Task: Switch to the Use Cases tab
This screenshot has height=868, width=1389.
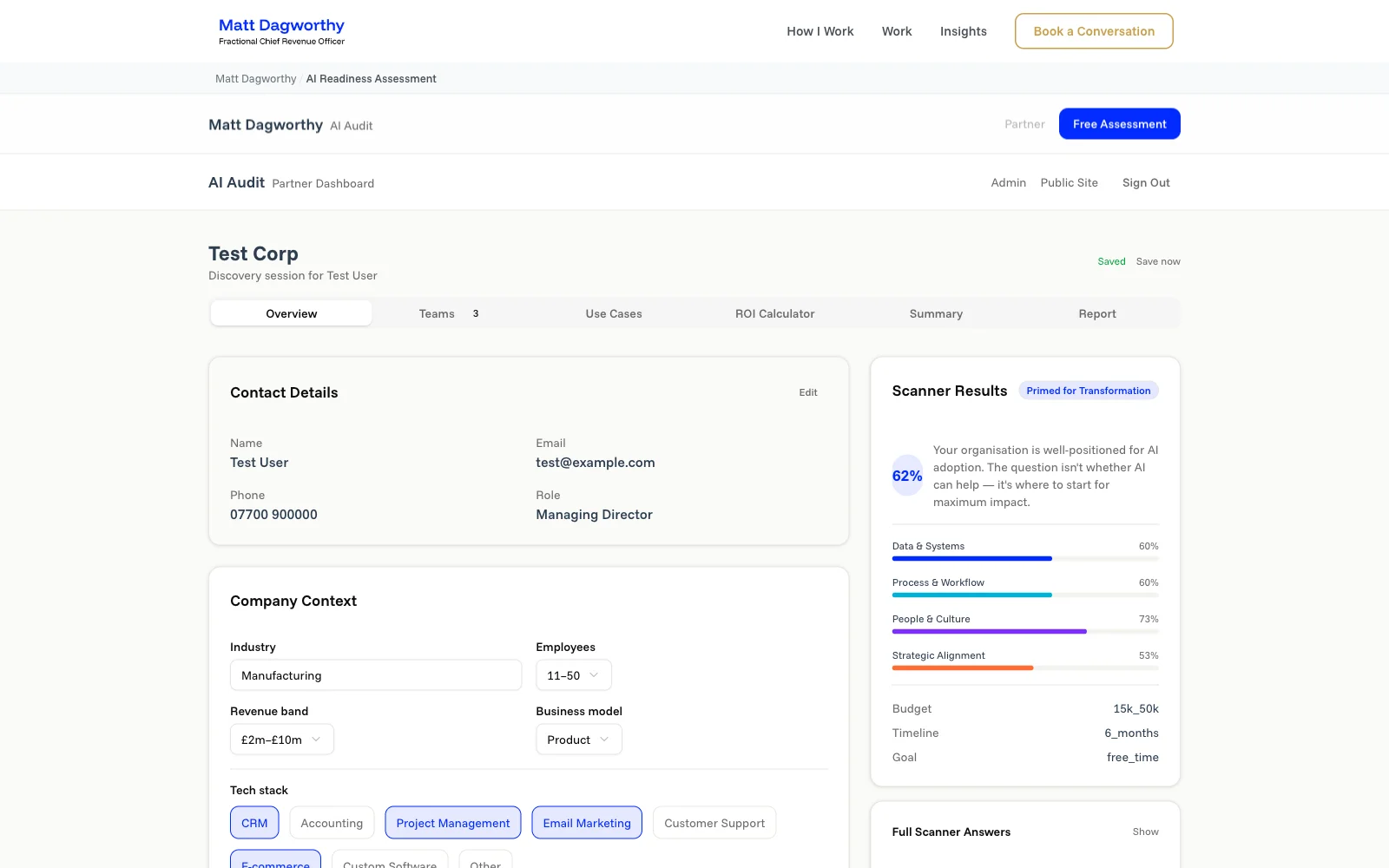Action: [614, 313]
